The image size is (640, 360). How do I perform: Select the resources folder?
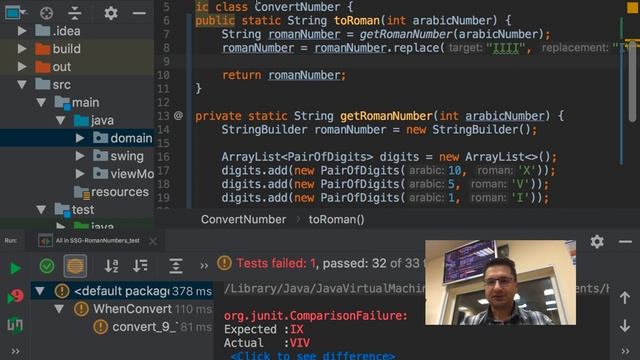click(111, 192)
